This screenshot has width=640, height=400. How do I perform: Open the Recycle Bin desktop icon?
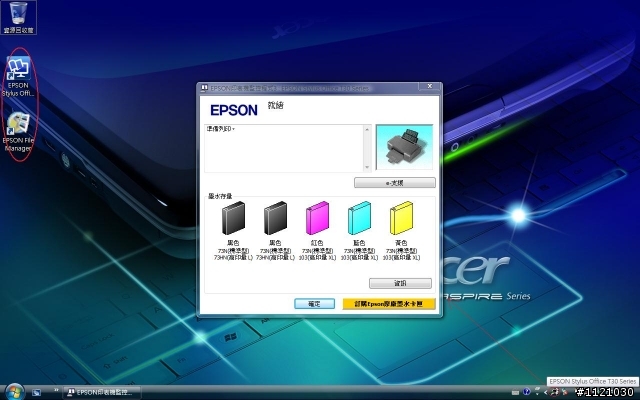pos(18,17)
